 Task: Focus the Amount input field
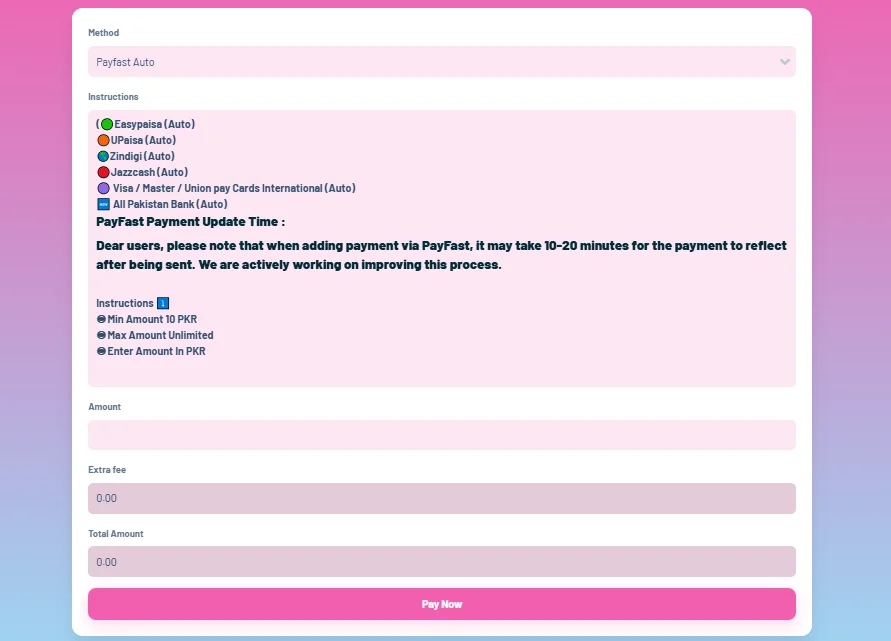coord(441,435)
